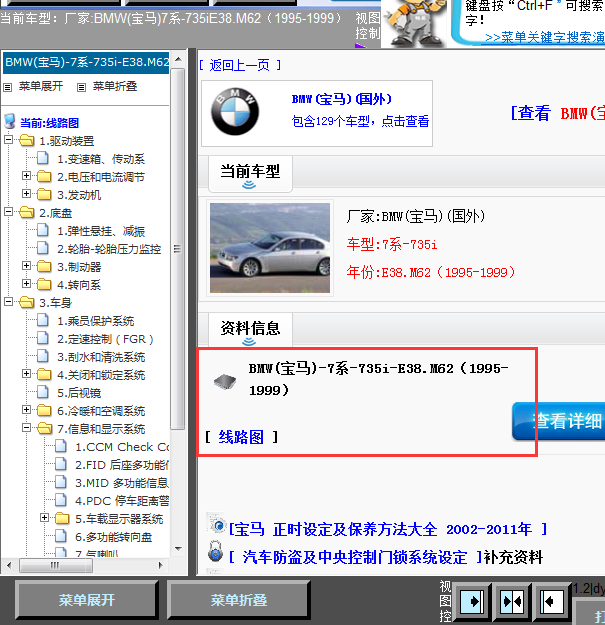Click the sidebar horizontal scrollbar thumb
The width and height of the screenshot is (605, 625).
point(56,565)
